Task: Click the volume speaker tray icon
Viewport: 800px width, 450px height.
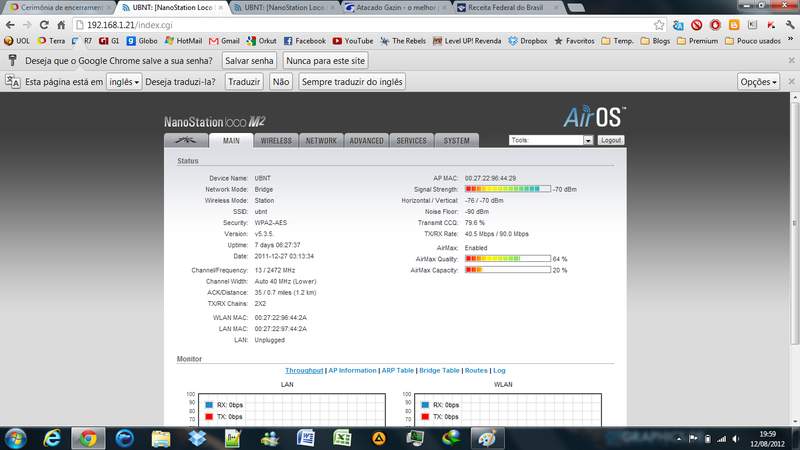Action: 735,439
